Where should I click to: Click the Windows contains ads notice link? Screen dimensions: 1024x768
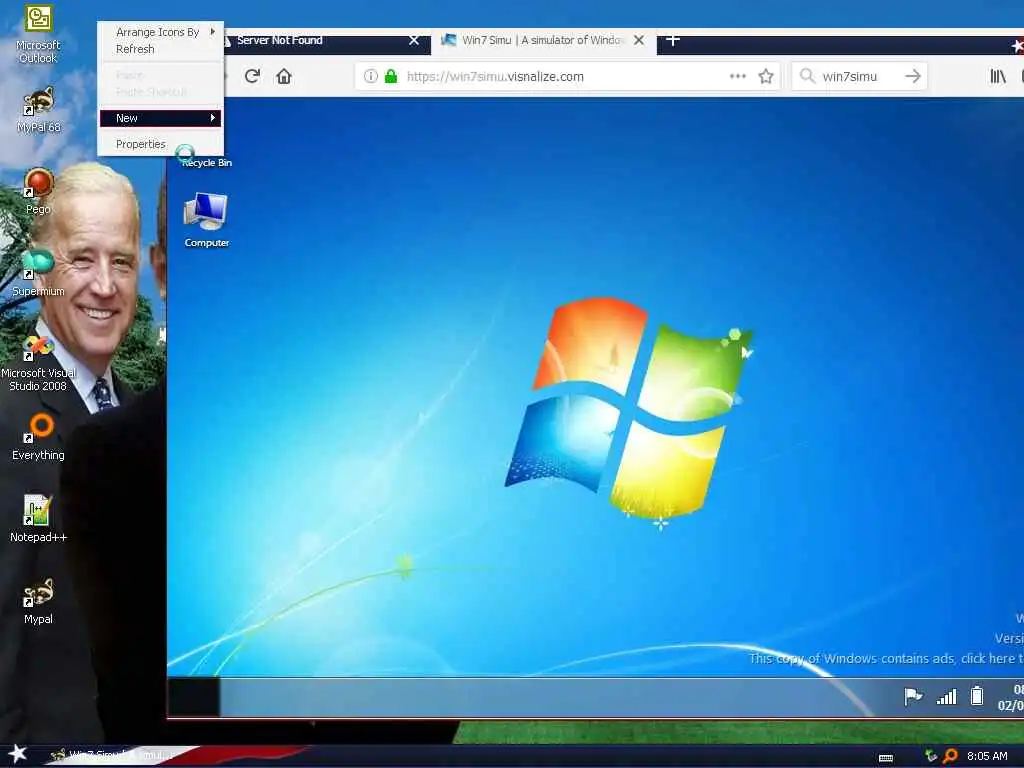click(886, 659)
